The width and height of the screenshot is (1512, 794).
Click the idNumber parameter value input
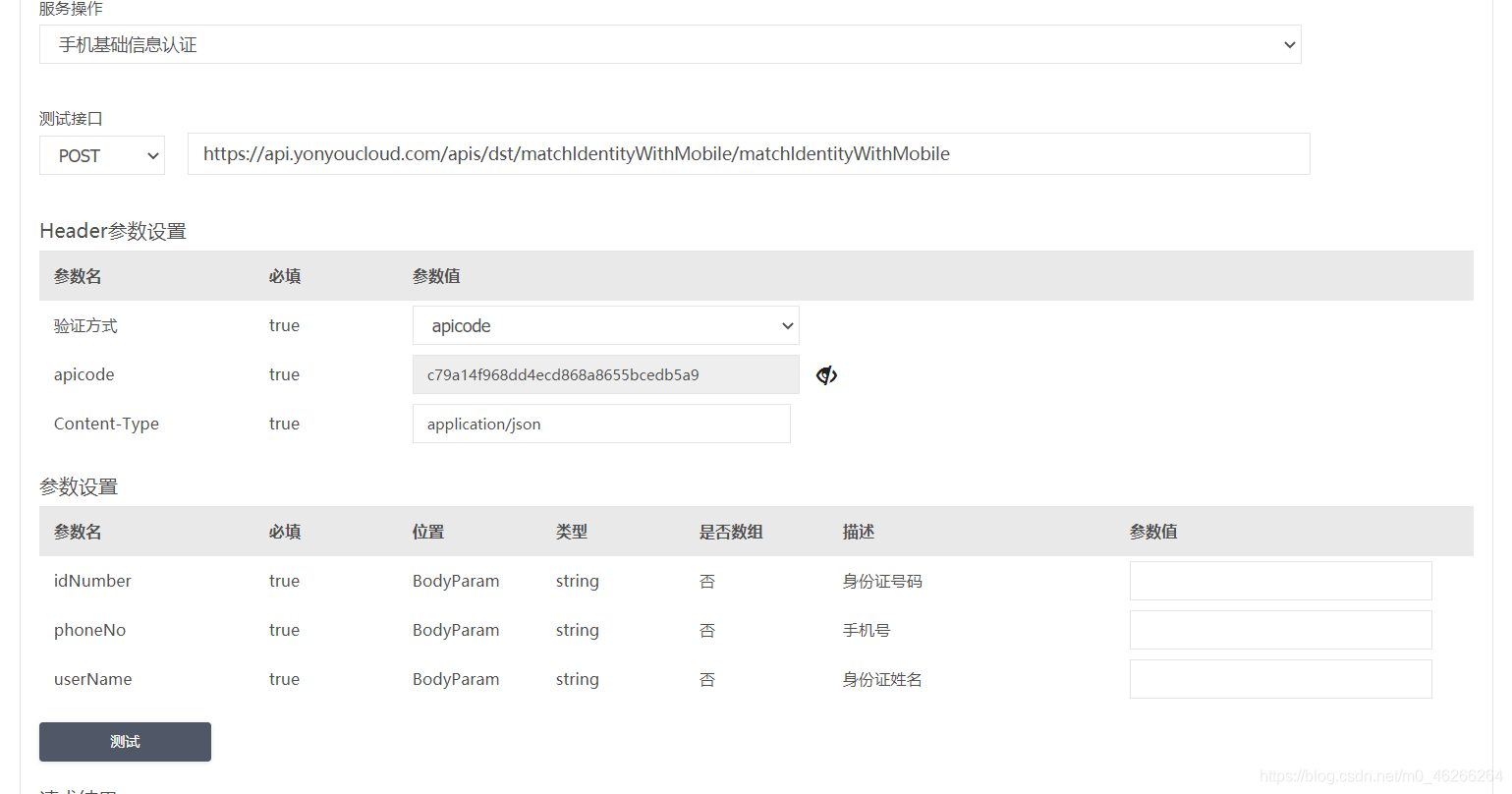1281,581
